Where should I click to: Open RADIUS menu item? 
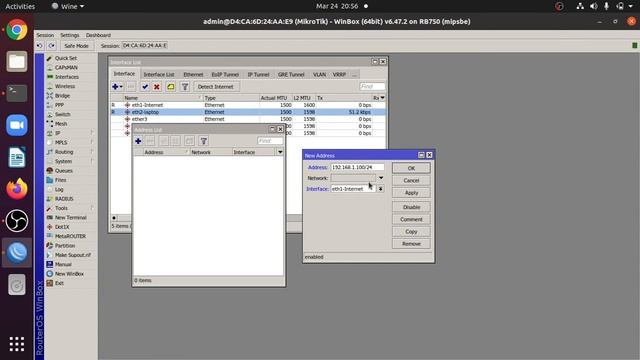click(64, 199)
